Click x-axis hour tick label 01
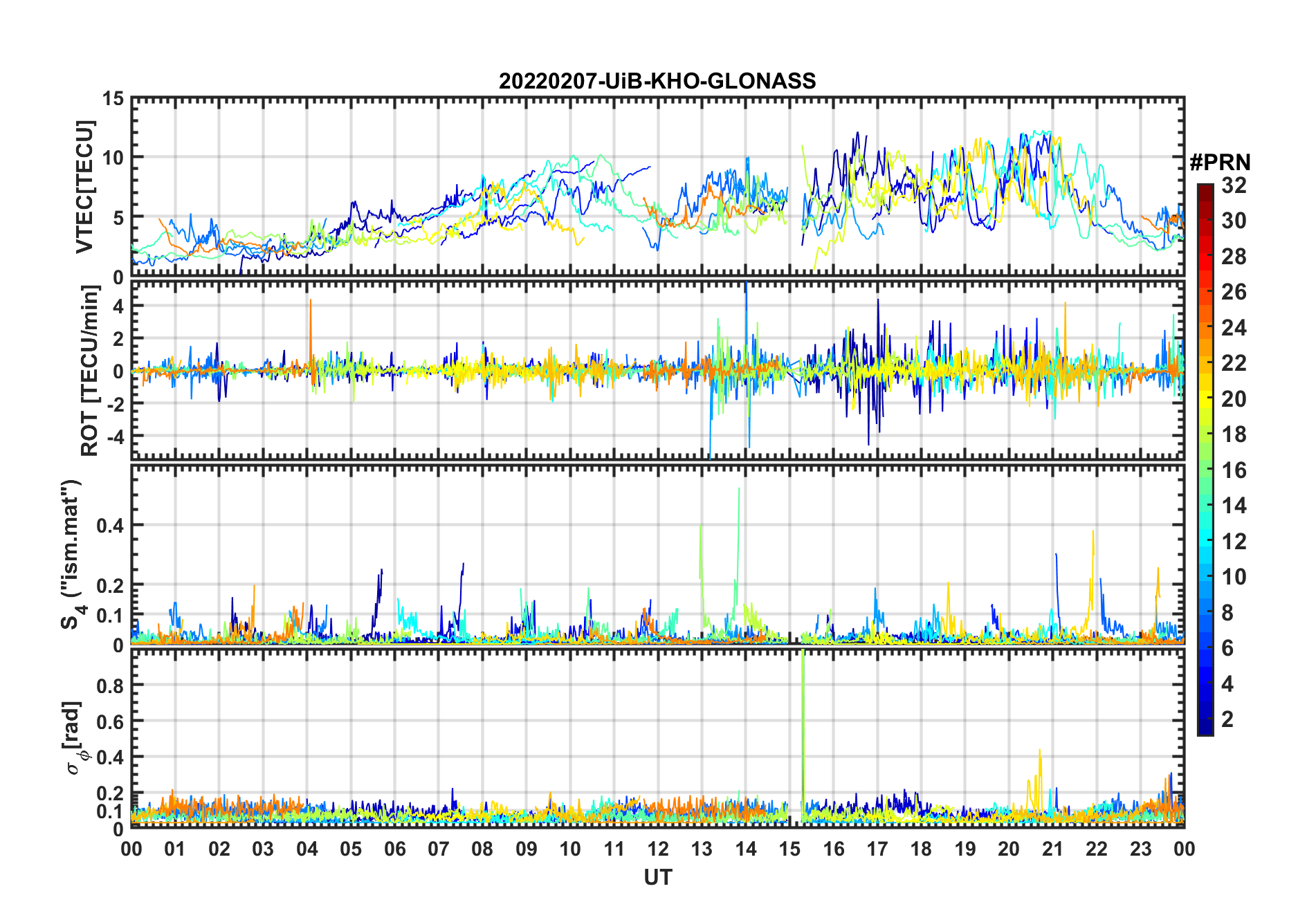1316x920 pixels. coord(175,849)
